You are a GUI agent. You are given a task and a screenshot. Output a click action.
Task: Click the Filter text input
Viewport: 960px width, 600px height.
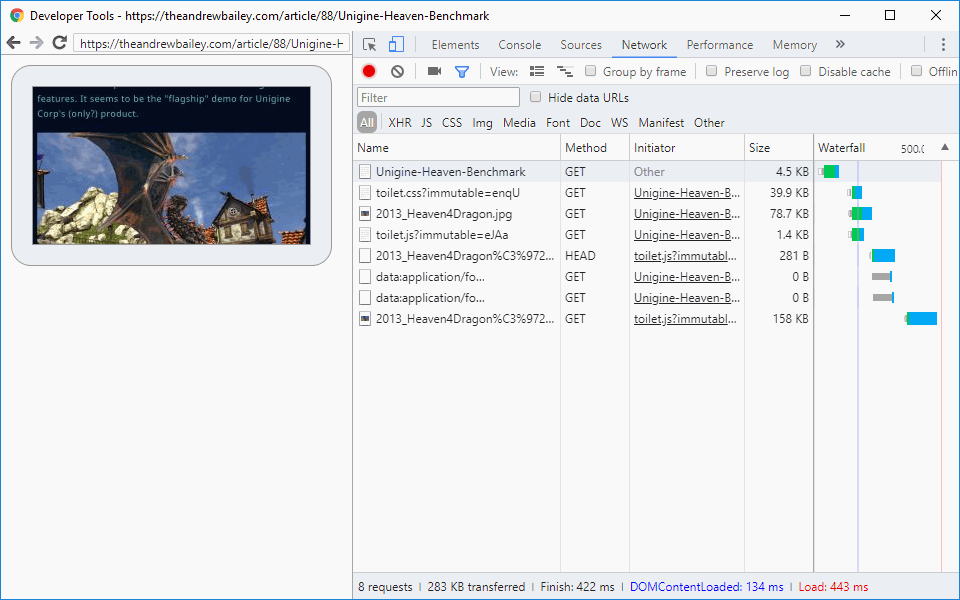pyautogui.click(x=438, y=97)
